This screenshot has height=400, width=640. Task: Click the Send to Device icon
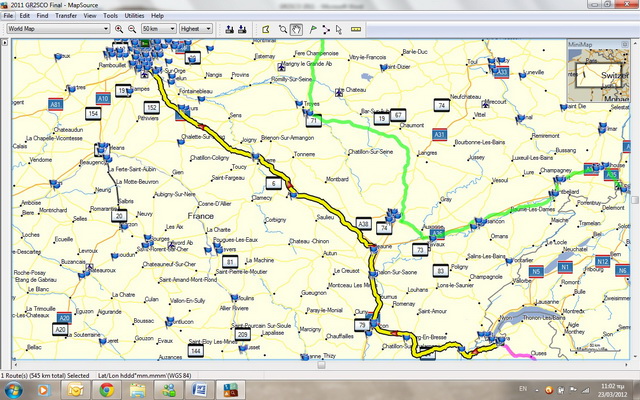[x=229, y=29]
